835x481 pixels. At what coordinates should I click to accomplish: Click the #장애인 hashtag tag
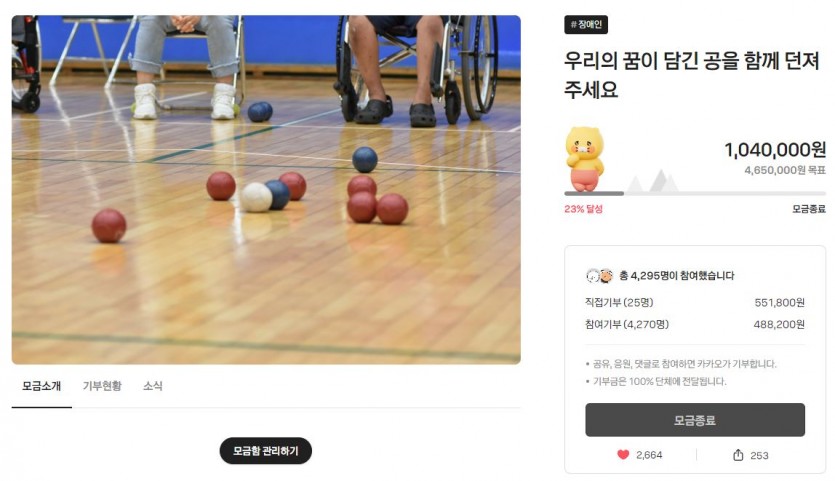tap(586, 25)
